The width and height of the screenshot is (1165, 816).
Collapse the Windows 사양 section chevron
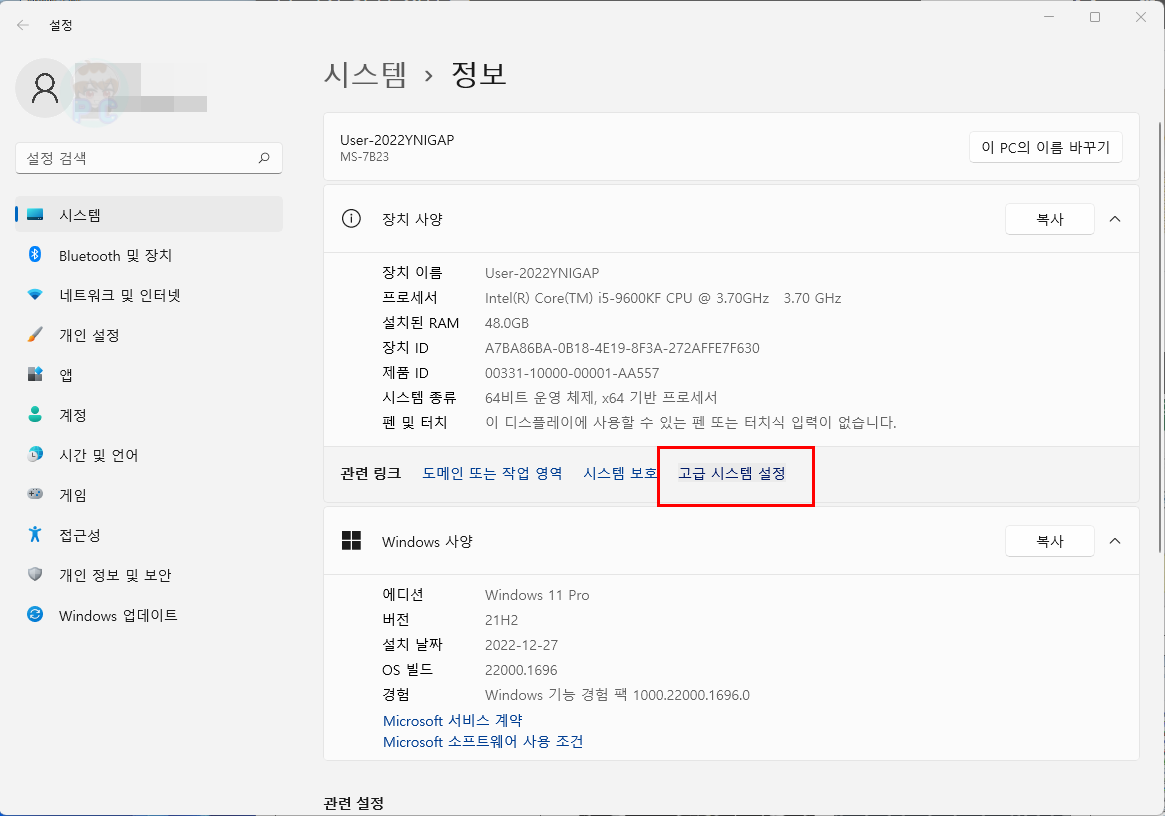(1114, 541)
